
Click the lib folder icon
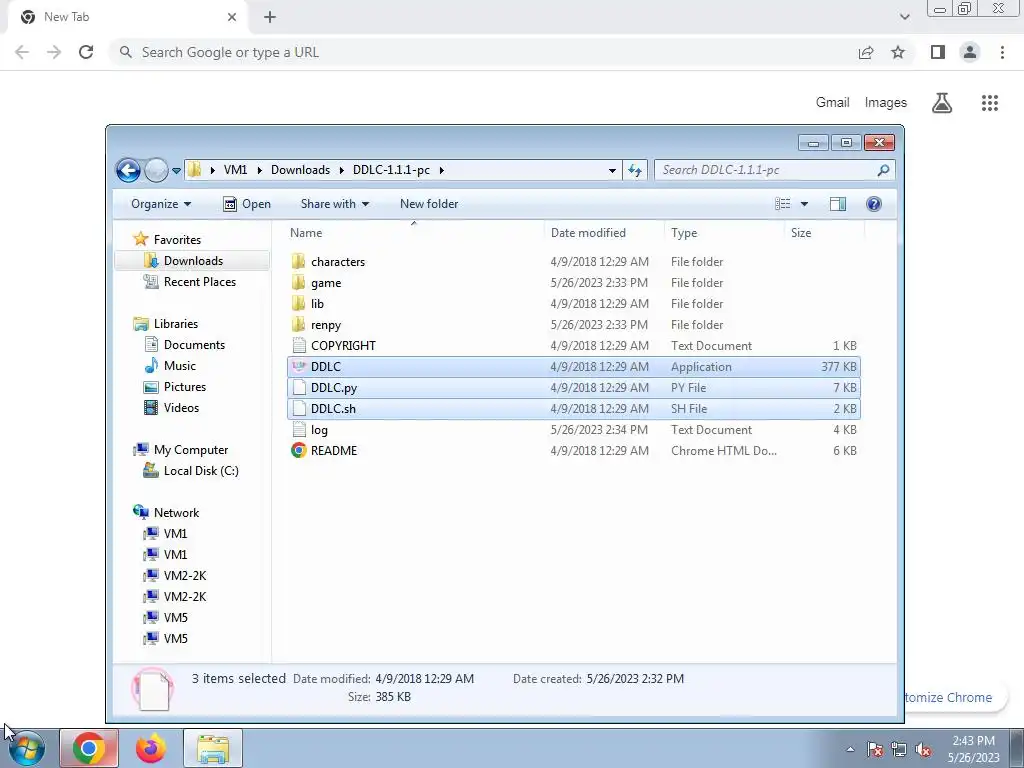point(298,303)
